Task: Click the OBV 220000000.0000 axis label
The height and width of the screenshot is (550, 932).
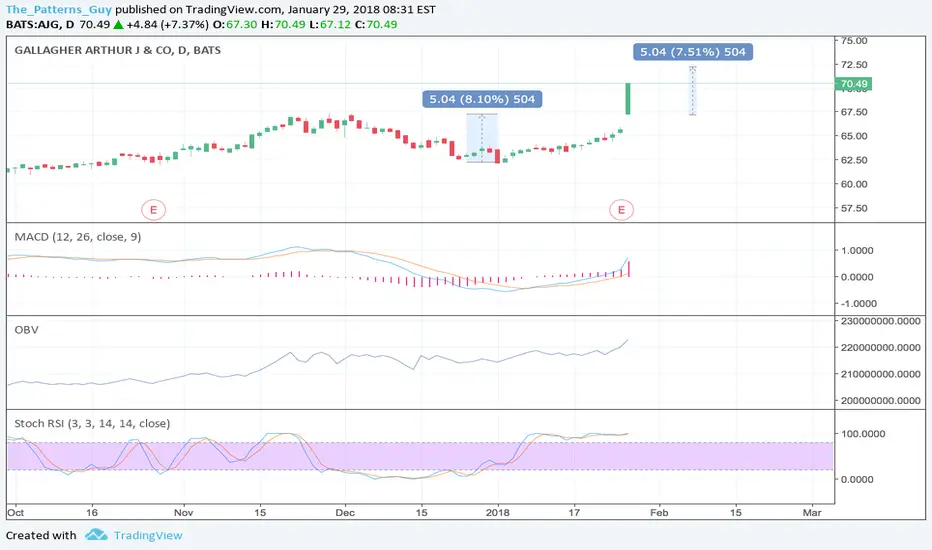Action: coord(881,347)
